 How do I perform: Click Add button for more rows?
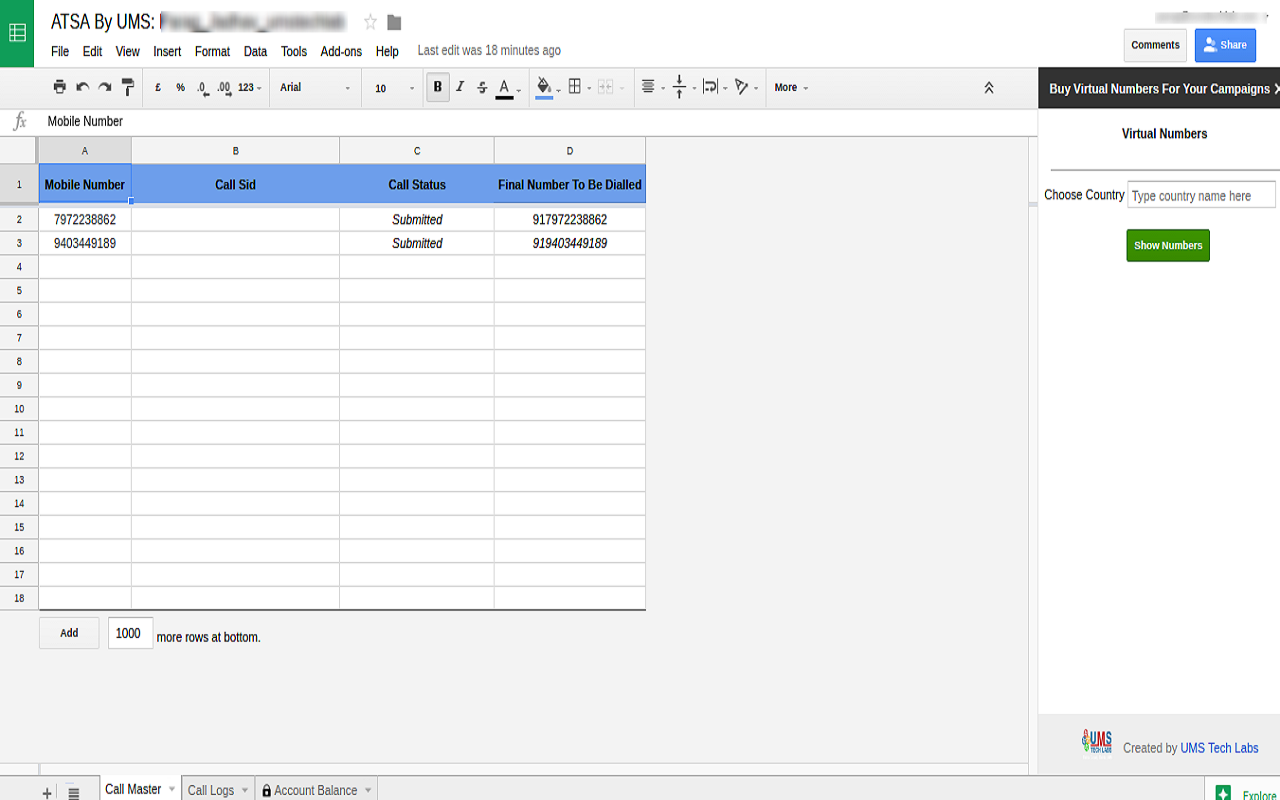pyautogui.click(x=69, y=633)
